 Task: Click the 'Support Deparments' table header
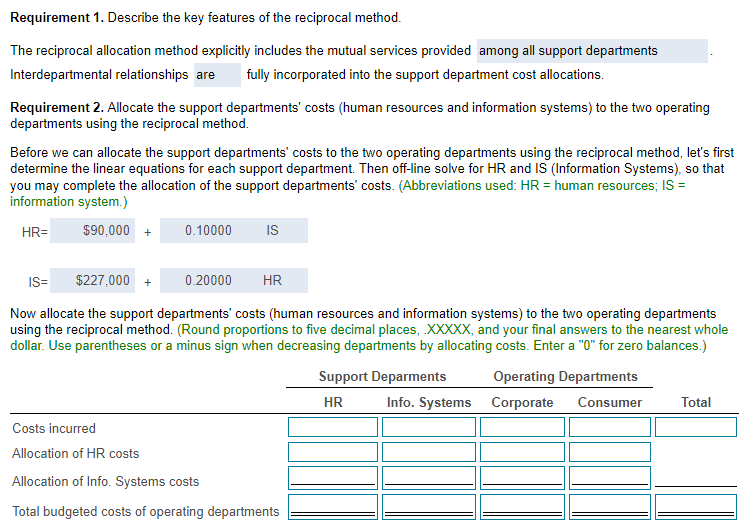[382, 377]
